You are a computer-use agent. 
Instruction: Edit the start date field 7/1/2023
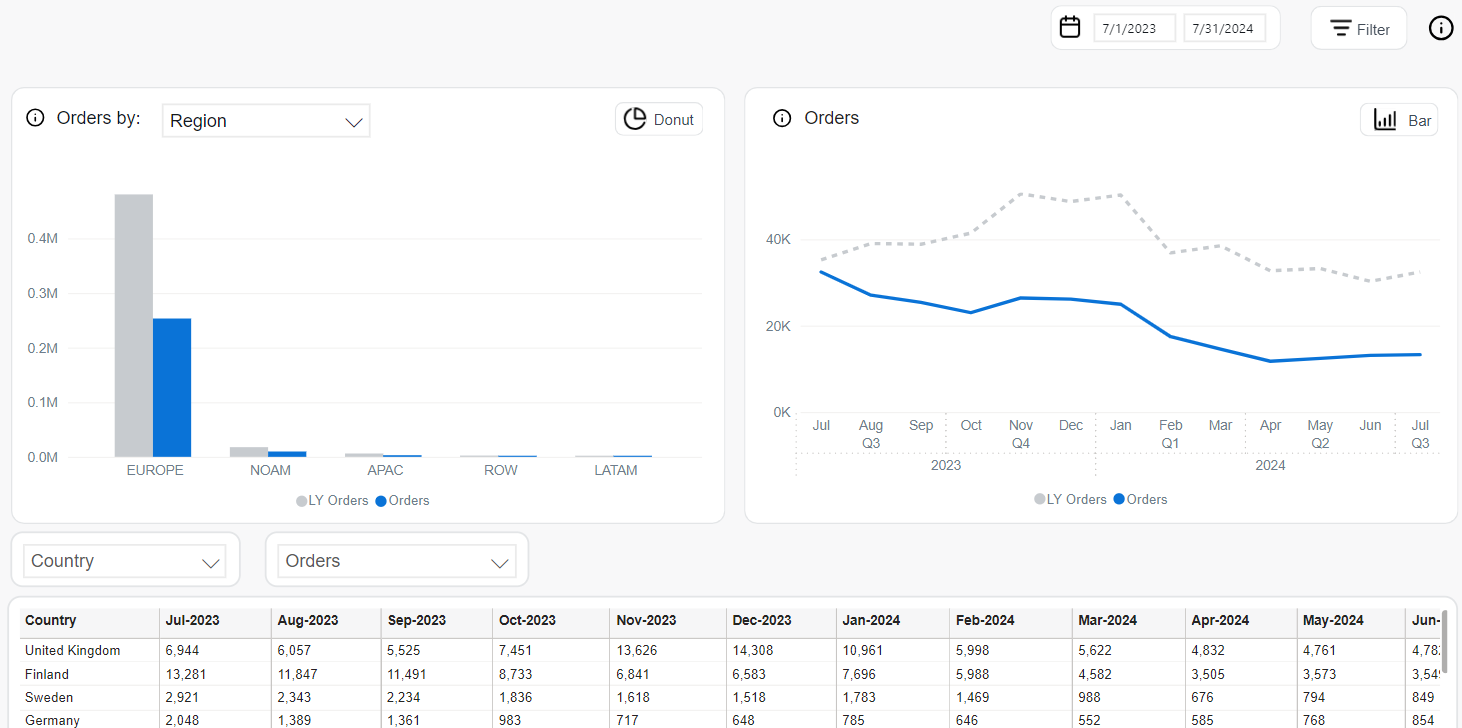[x=1134, y=28]
